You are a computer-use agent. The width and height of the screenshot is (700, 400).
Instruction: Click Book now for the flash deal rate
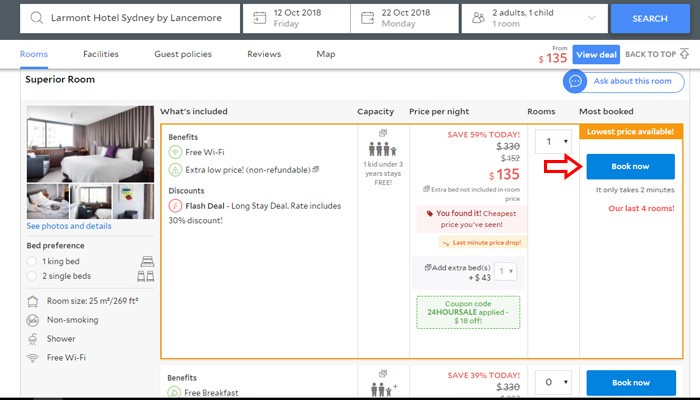630,166
